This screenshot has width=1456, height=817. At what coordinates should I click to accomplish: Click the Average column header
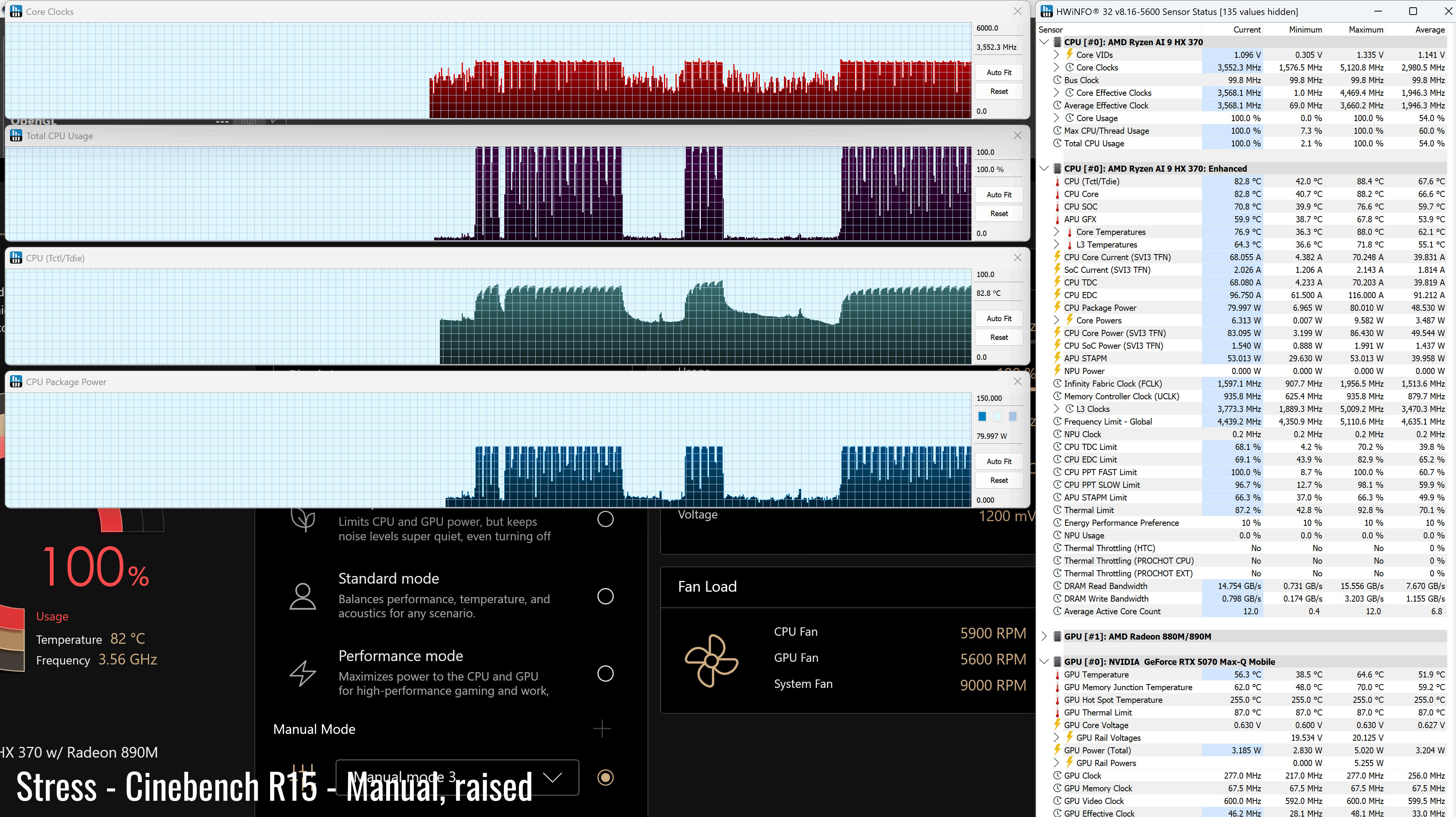point(1430,30)
